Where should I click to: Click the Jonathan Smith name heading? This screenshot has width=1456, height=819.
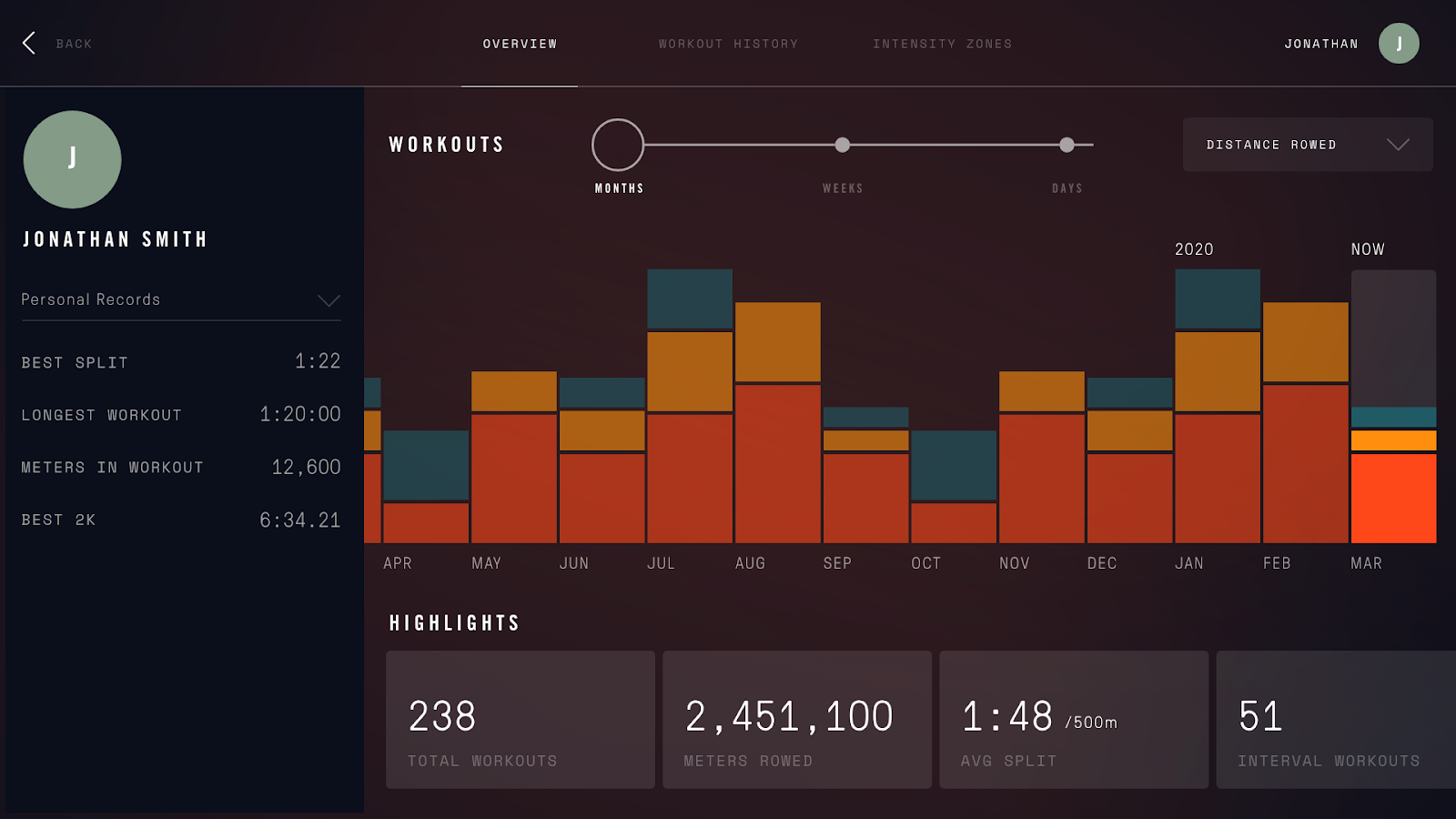[x=115, y=239]
